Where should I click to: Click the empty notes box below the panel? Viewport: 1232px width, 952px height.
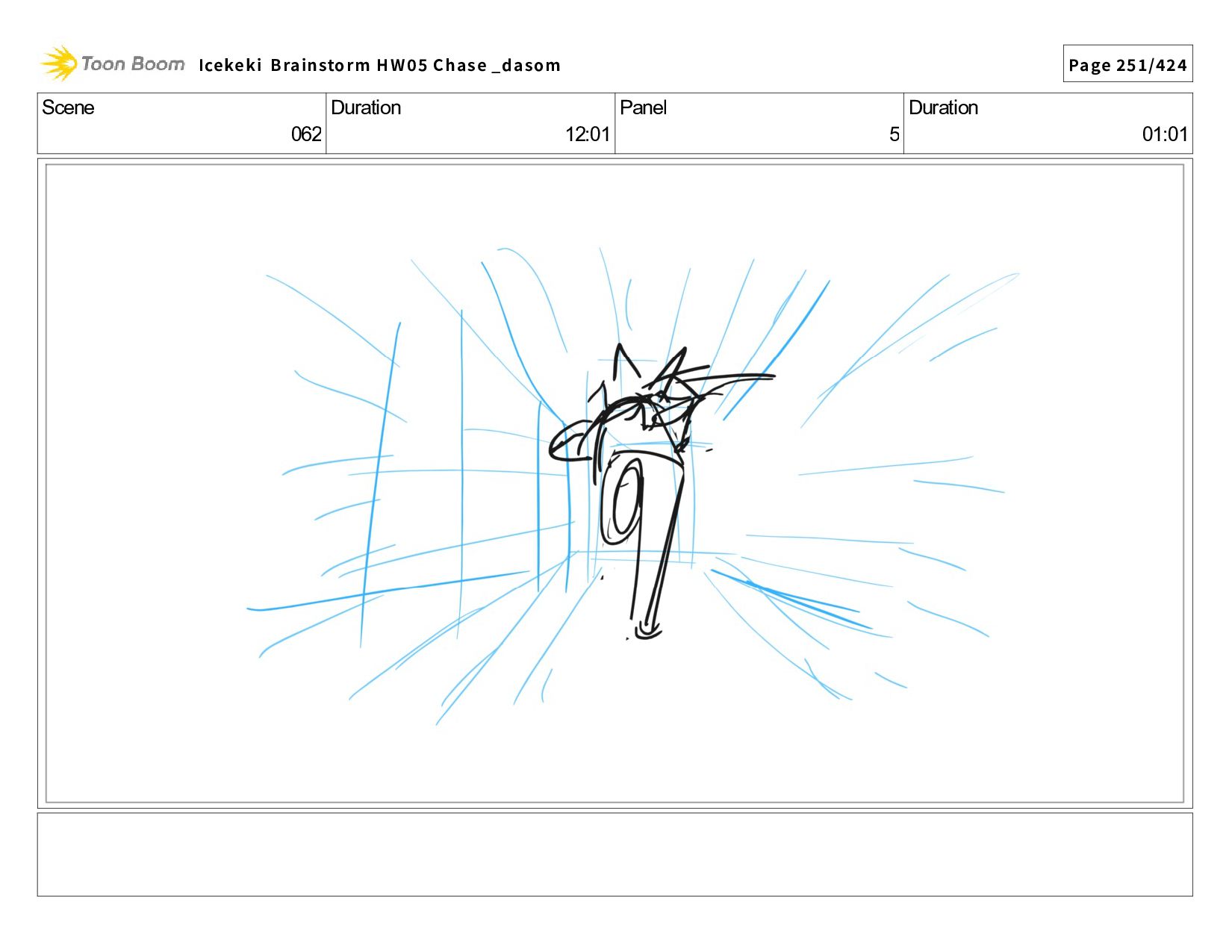click(615, 854)
